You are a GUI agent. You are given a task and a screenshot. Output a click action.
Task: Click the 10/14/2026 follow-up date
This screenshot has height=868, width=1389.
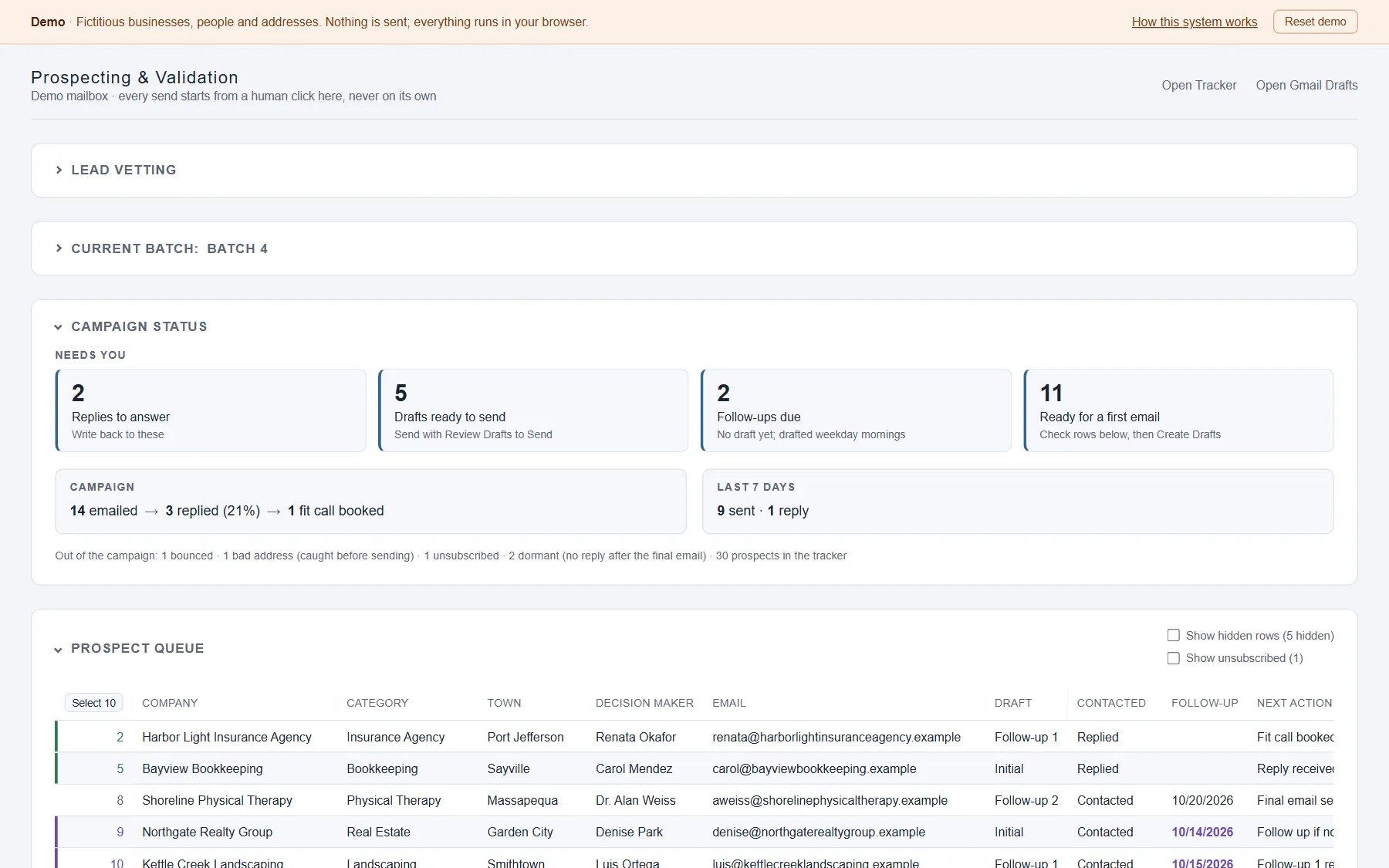click(x=1202, y=832)
